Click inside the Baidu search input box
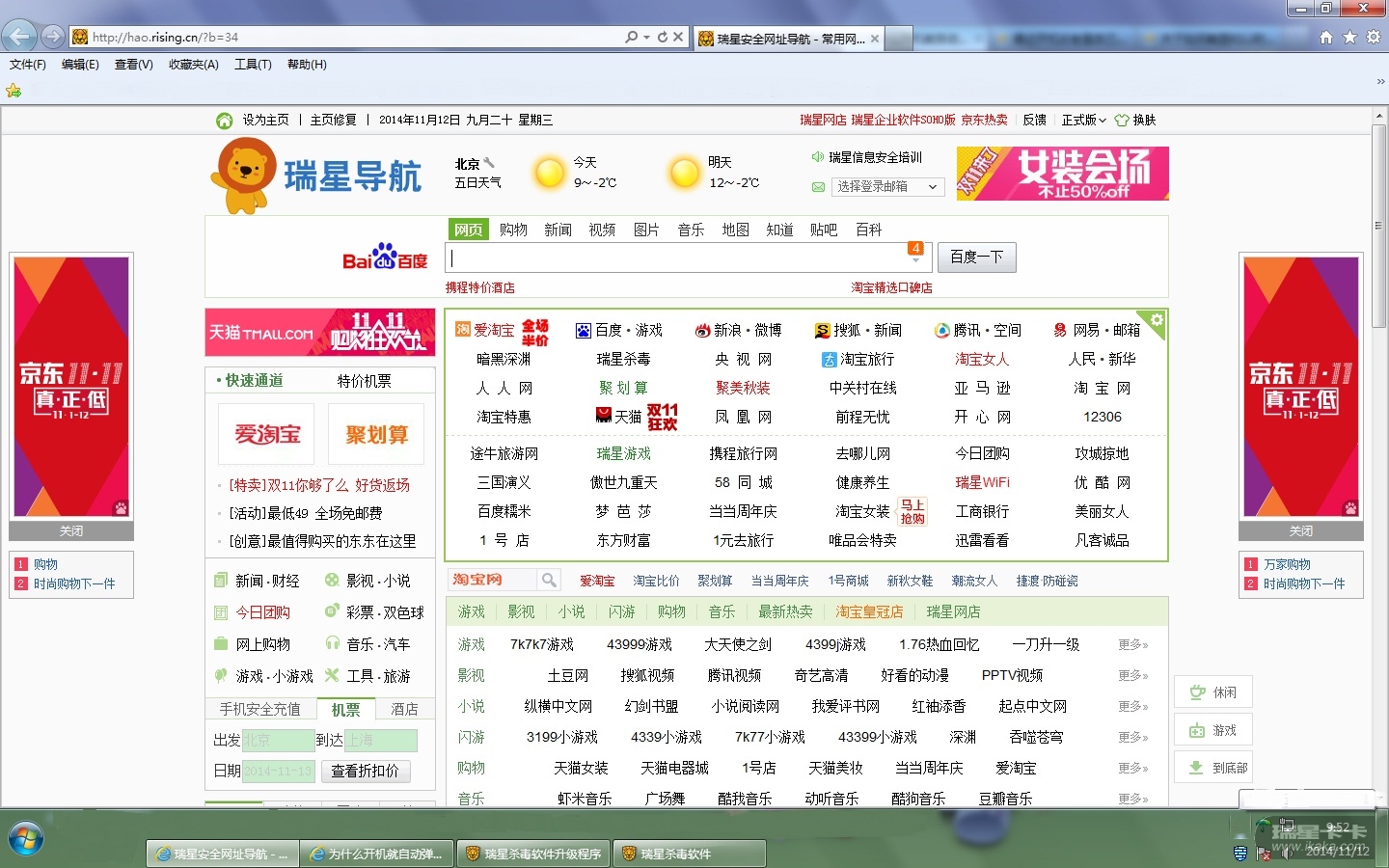The width and height of the screenshot is (1389, 868). pyautogui.click(x=675, y=258)
